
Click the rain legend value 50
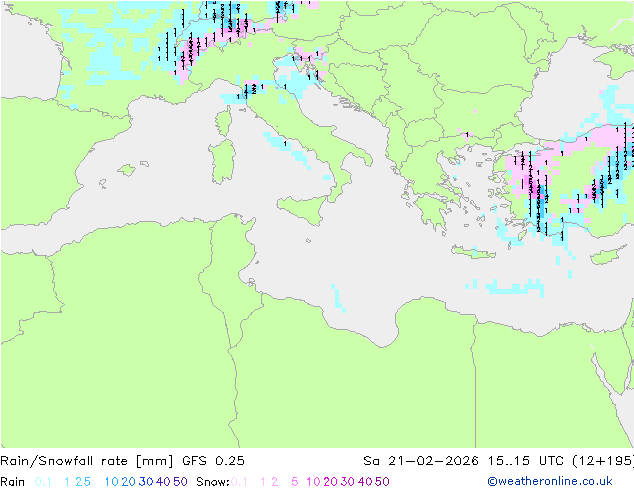click(x=180, y=482)
